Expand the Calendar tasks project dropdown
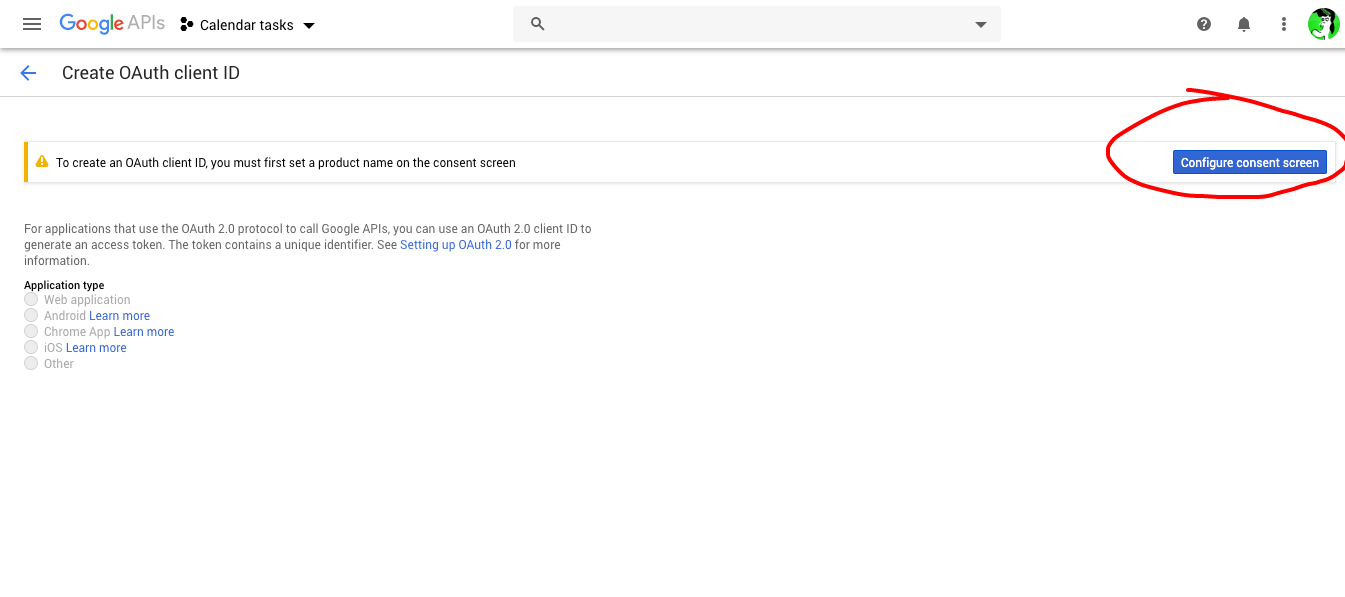The height and width of the screenshot is (597, 1345). pyautogui.click(x=248, y=25)
